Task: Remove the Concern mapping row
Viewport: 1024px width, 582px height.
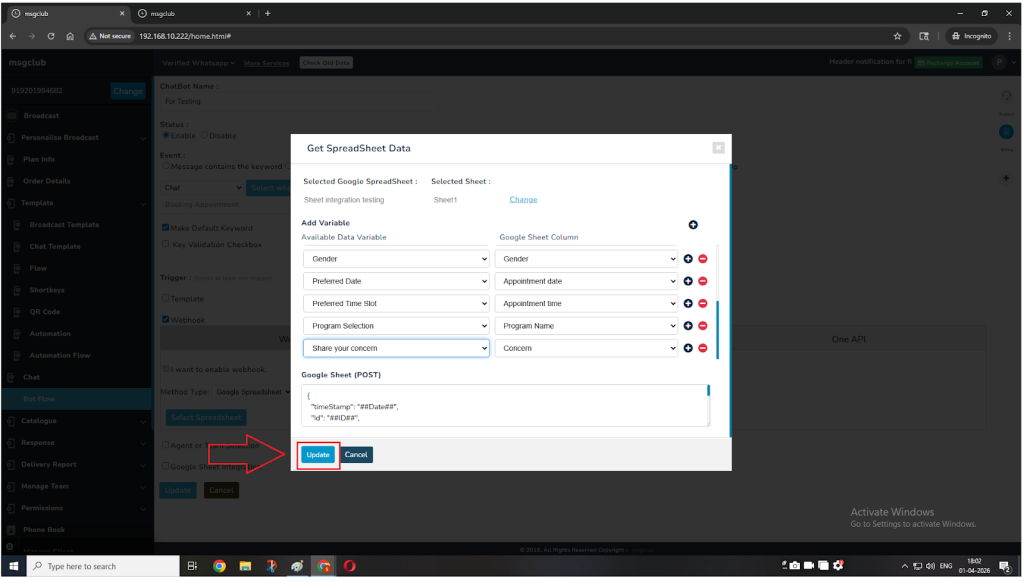Action: 702,348
